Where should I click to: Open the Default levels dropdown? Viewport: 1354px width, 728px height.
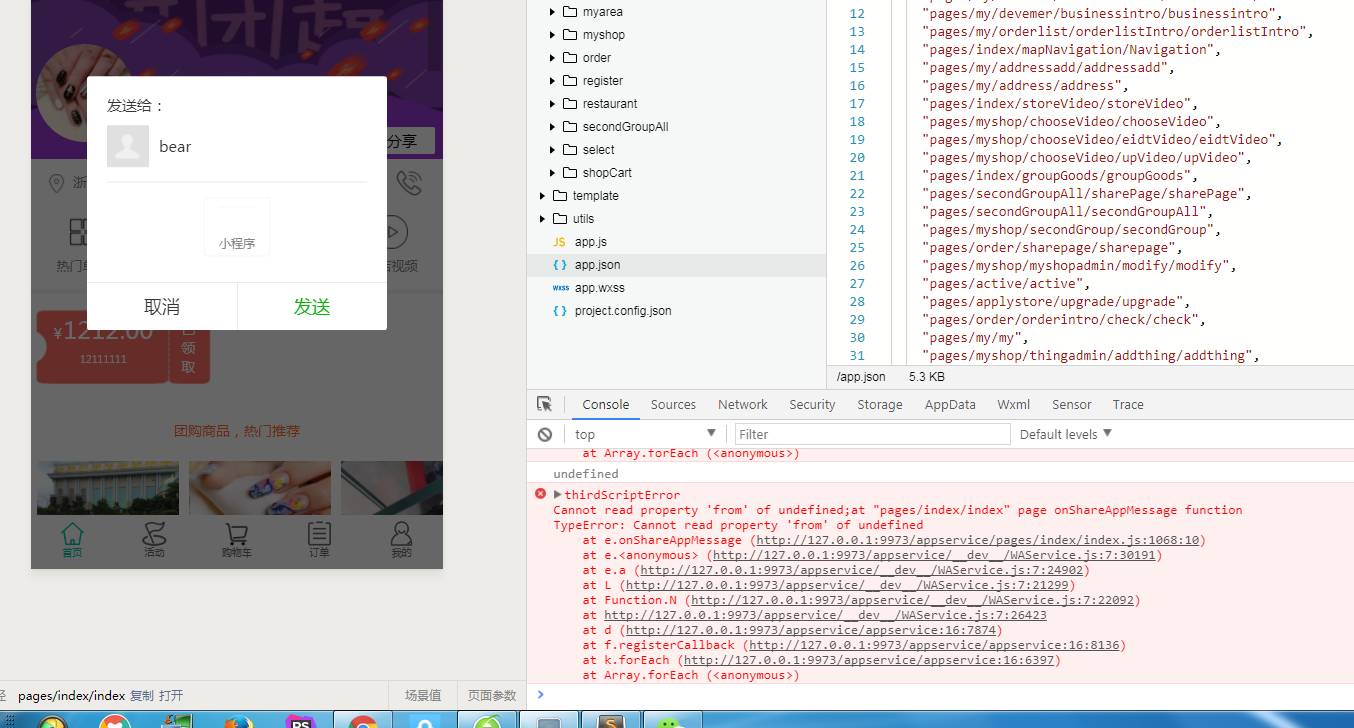(x=1066, y=434)
